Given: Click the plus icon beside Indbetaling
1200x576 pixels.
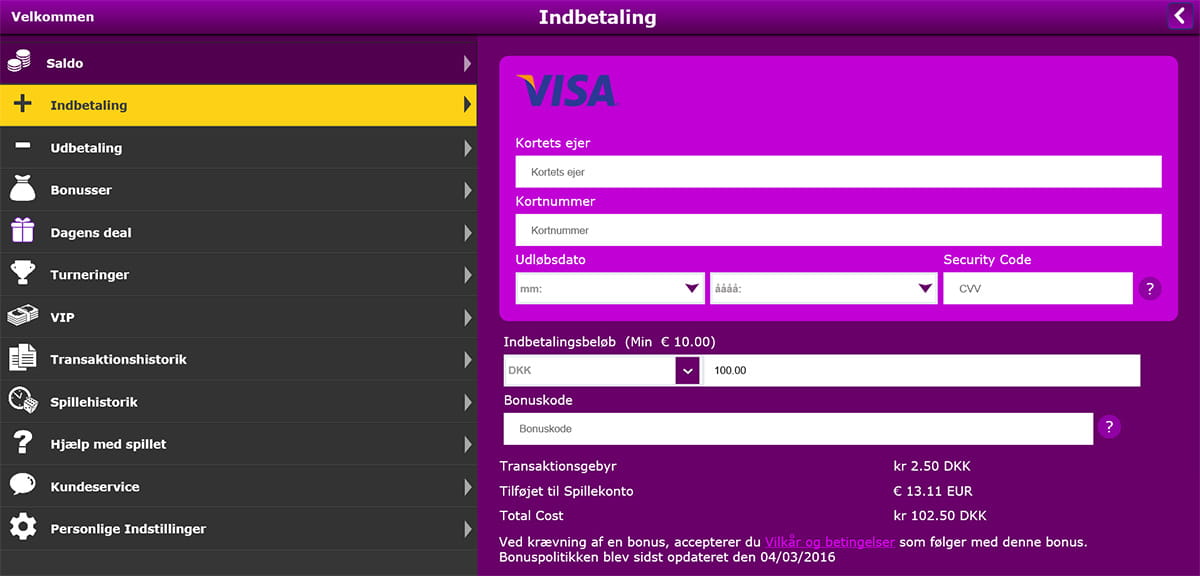Looking at the screenshot, I should click(x=22, y=104).
